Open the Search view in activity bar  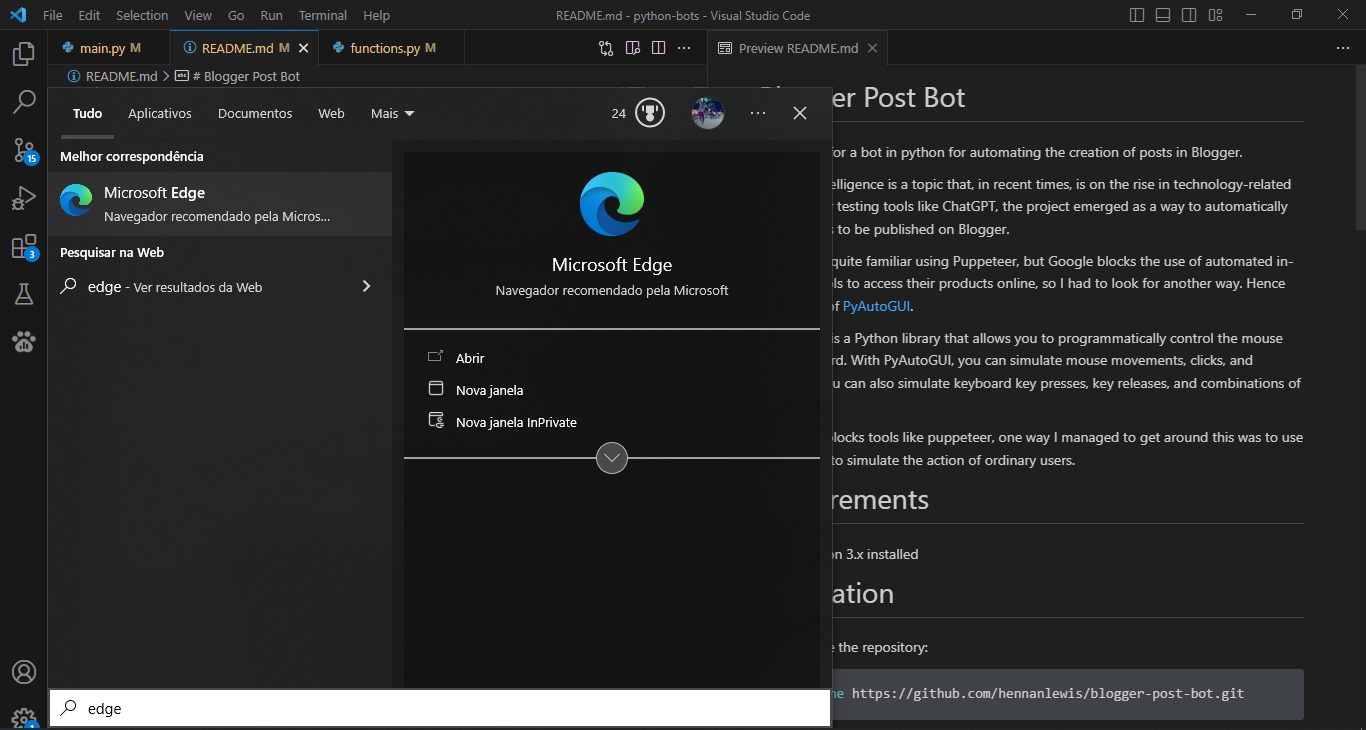(x=24, y=102)
